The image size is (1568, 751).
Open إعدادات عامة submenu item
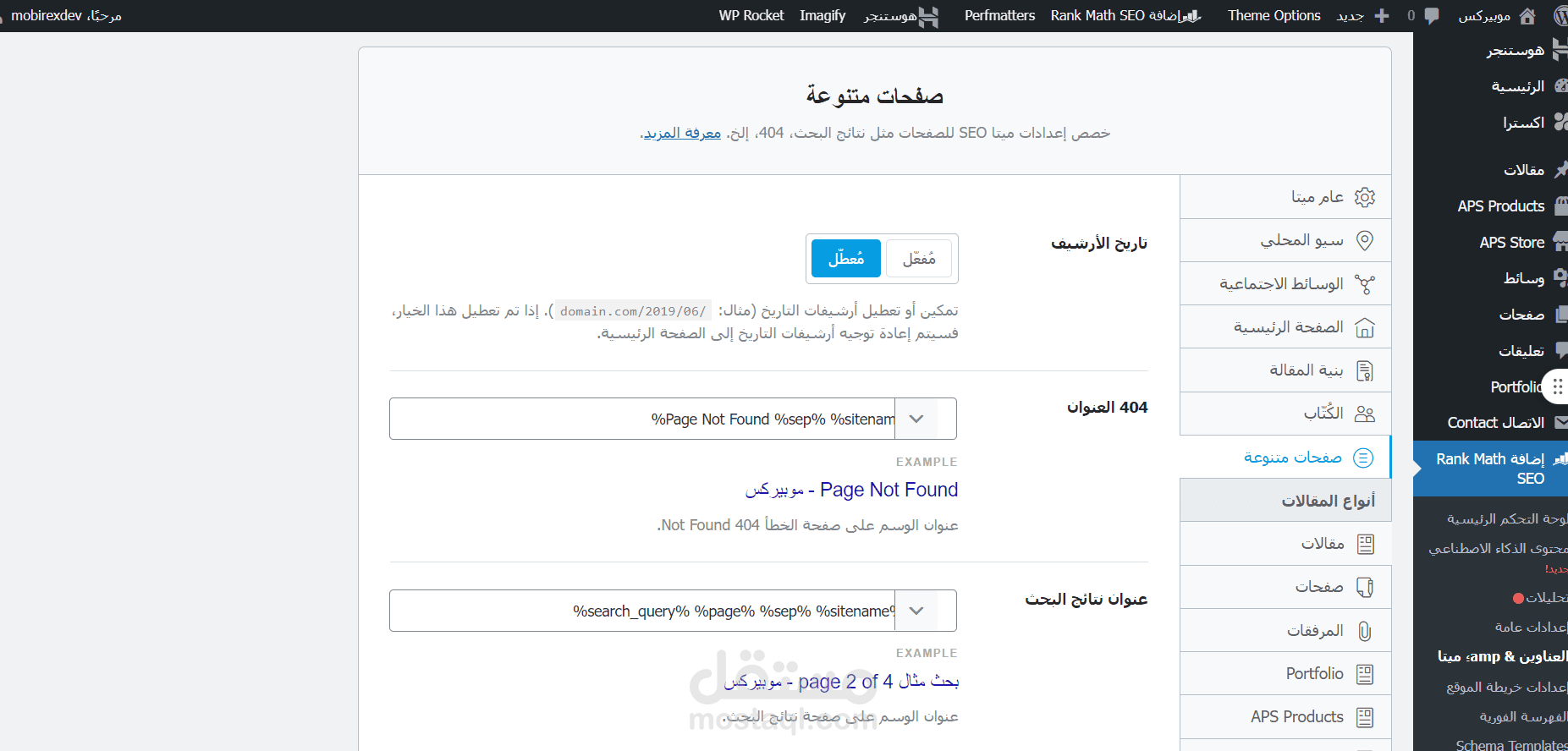(x=1531, y=627)
